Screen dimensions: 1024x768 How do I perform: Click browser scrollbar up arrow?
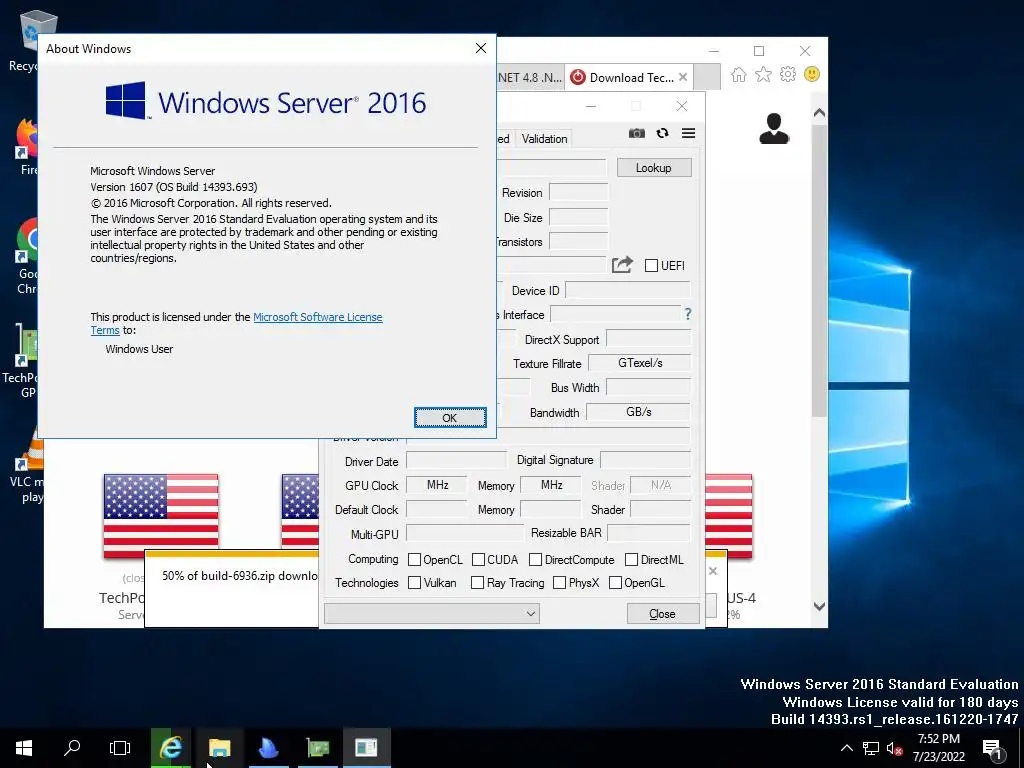point(819,113)
